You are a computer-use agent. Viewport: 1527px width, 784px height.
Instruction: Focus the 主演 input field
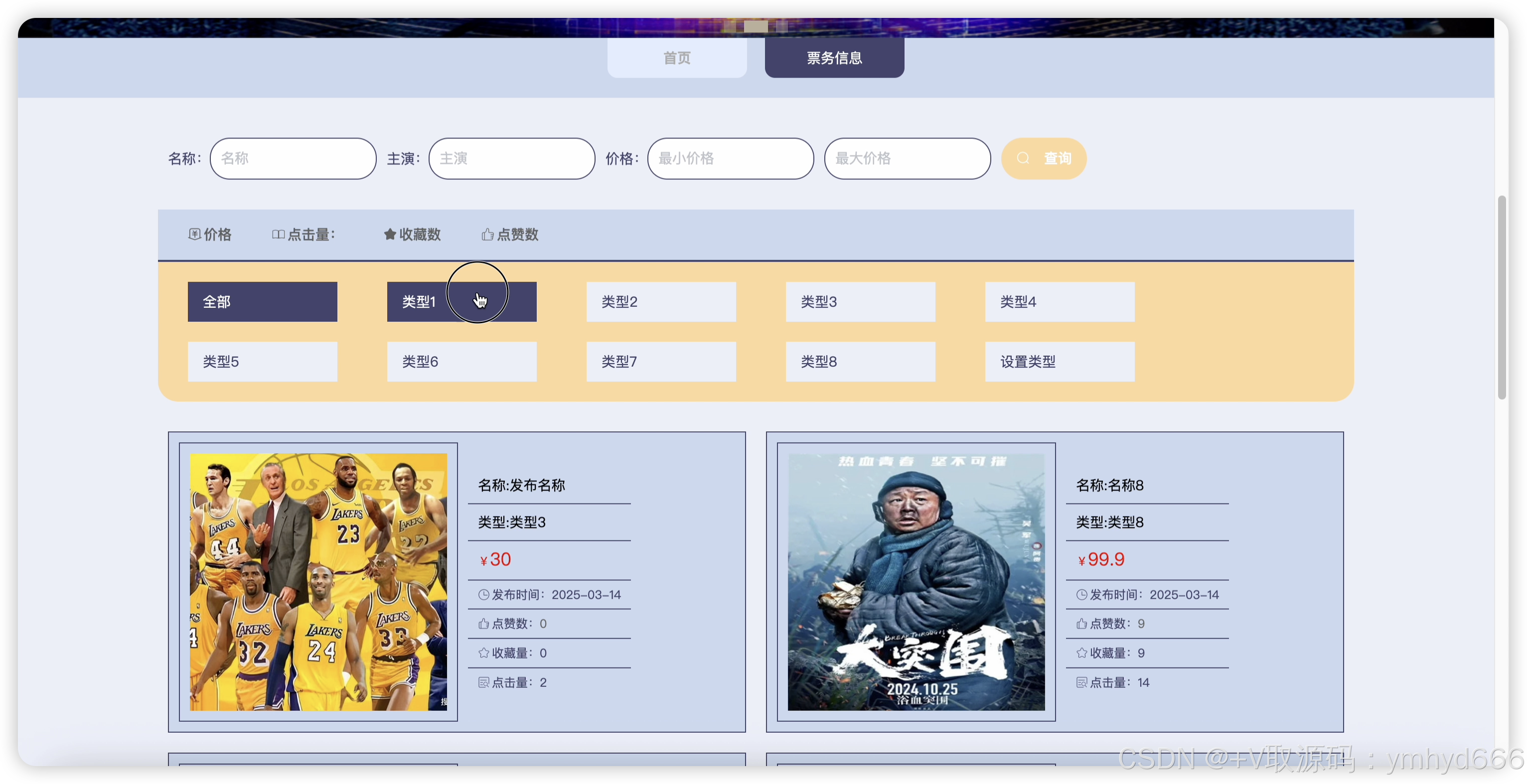pos(511,158)
